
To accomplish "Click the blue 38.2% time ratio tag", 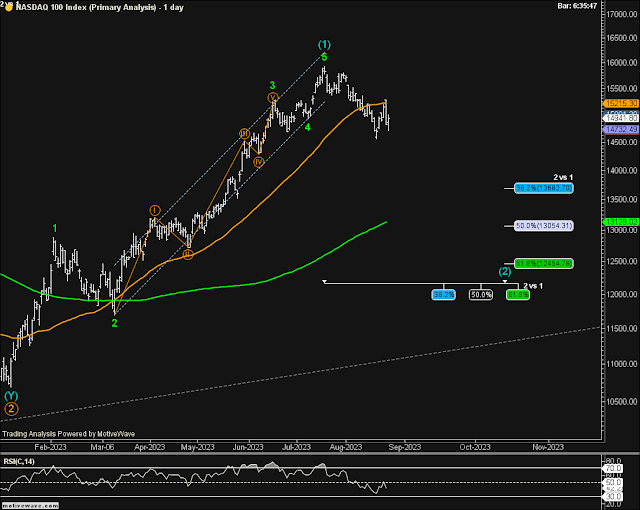I will [444, 295].
